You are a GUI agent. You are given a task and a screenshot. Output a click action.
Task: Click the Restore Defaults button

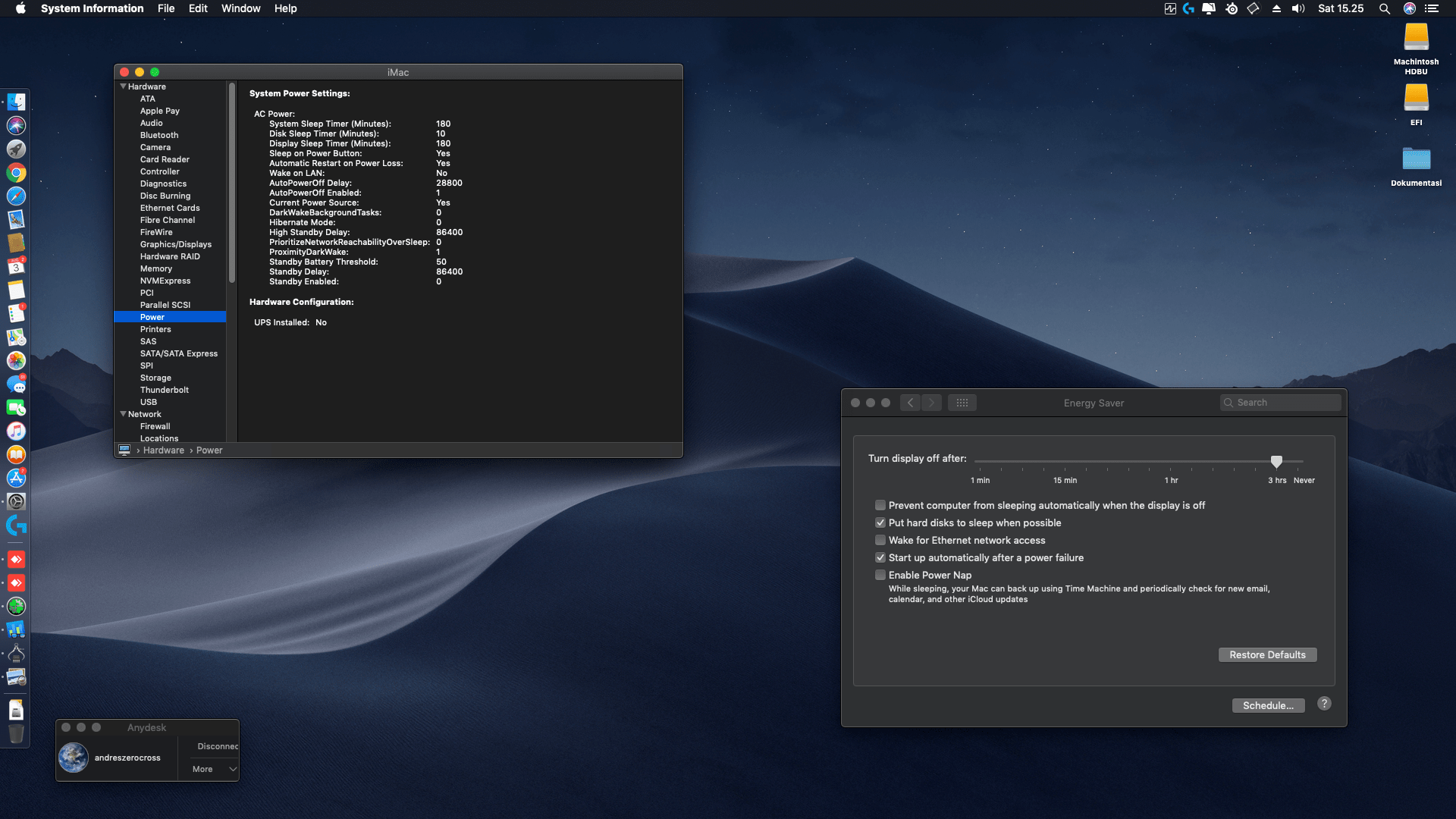pos(1267,654)
